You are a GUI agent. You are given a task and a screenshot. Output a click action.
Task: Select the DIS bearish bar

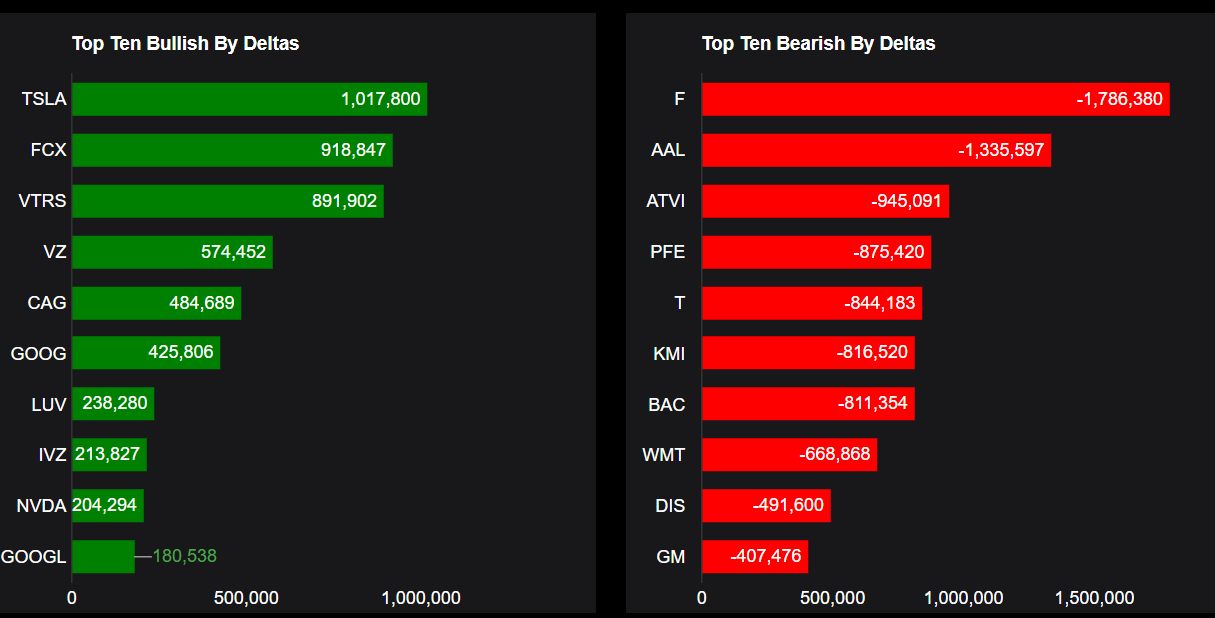766,506
